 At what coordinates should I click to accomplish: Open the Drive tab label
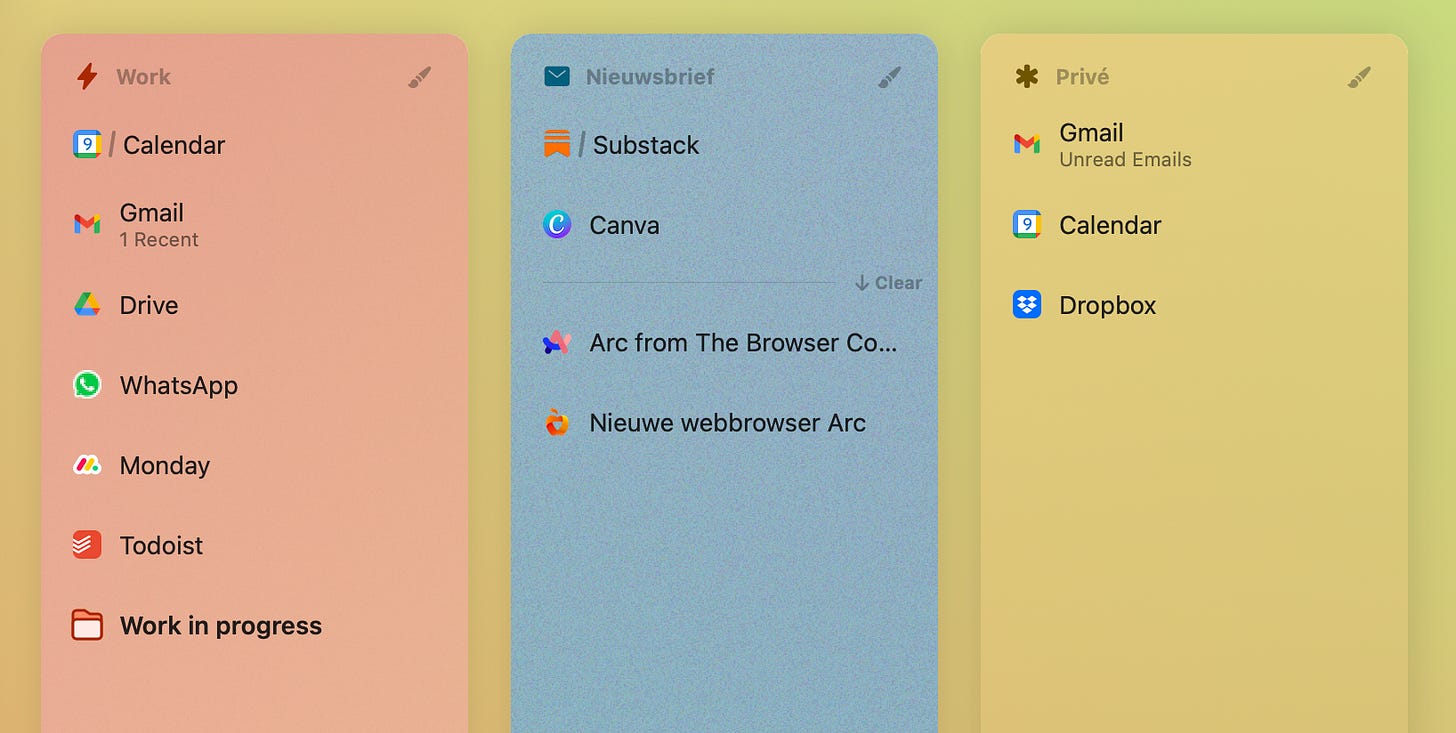pyautogui.click(x=149, y=305)
